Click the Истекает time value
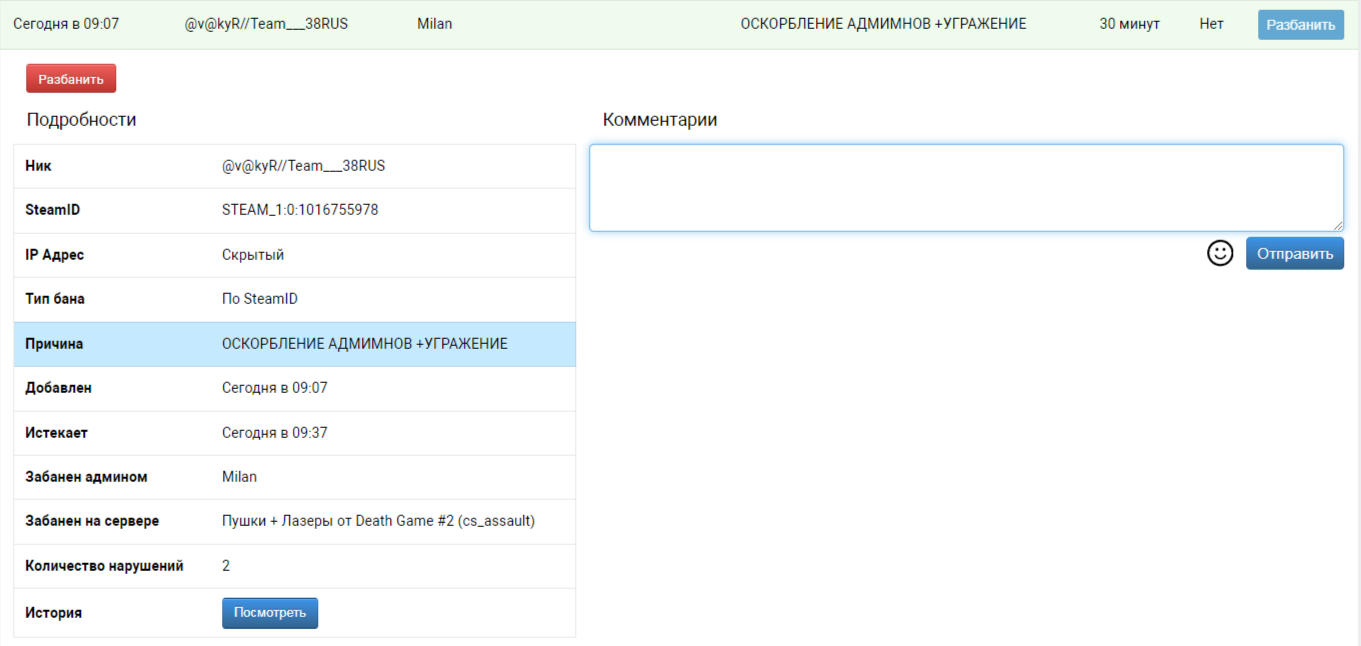 [274, 433]
